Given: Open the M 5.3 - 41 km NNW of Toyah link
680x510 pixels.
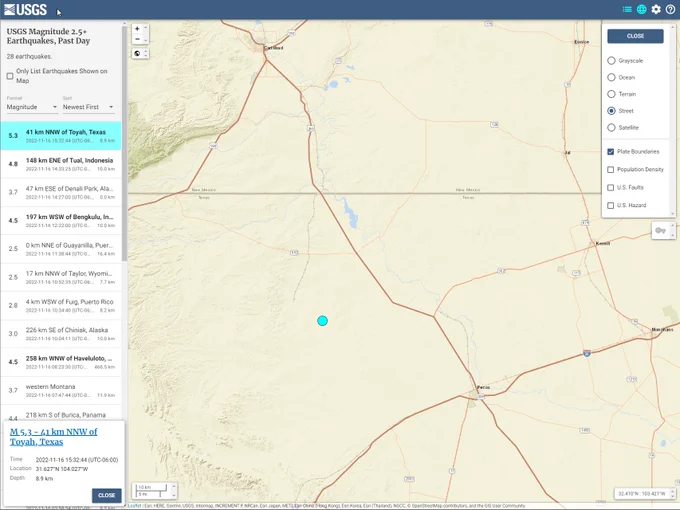Looking at the screenshot, I should coord(53,437).
